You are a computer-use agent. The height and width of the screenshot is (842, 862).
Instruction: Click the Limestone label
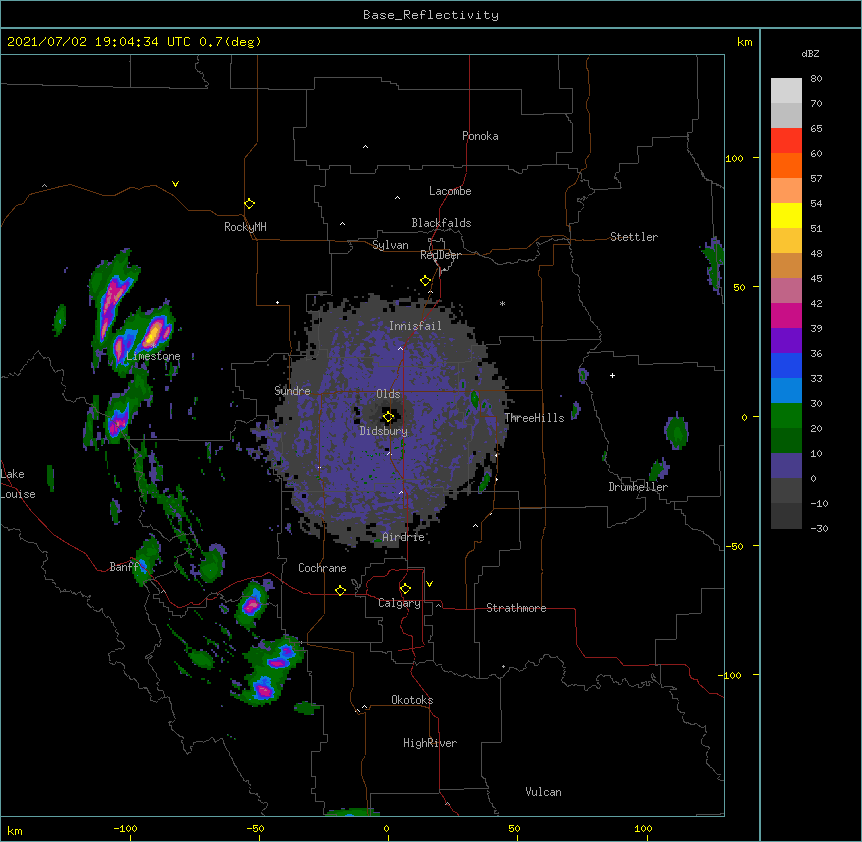tap(153, 356)
